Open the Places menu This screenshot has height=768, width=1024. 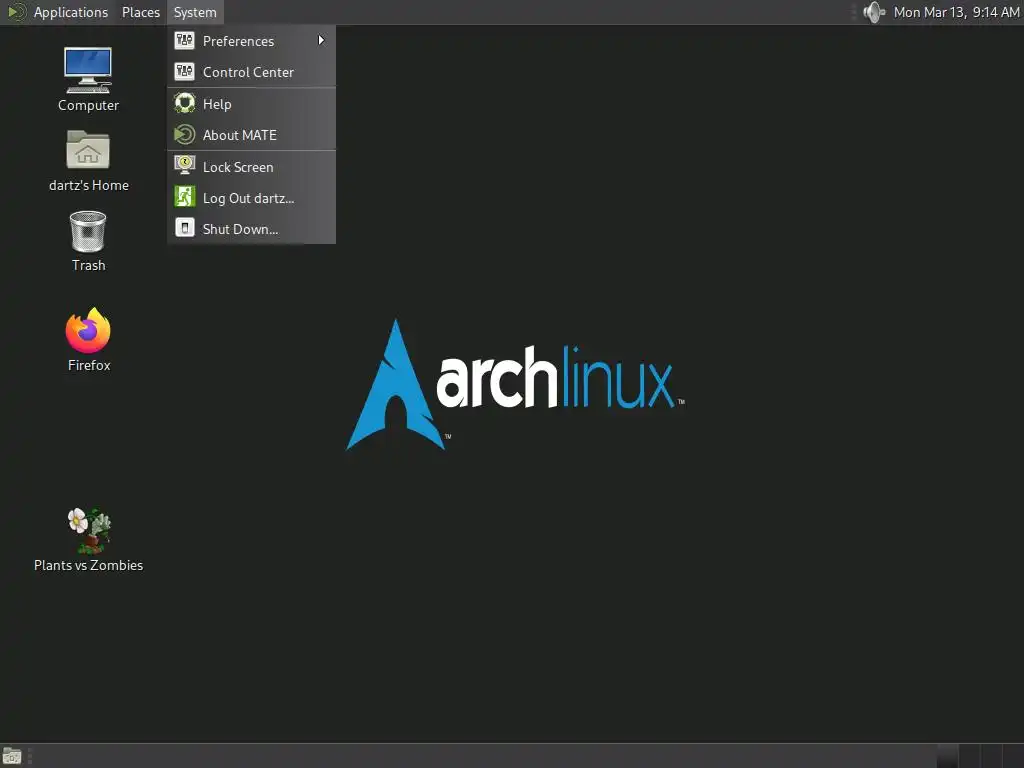pos(141,12)
